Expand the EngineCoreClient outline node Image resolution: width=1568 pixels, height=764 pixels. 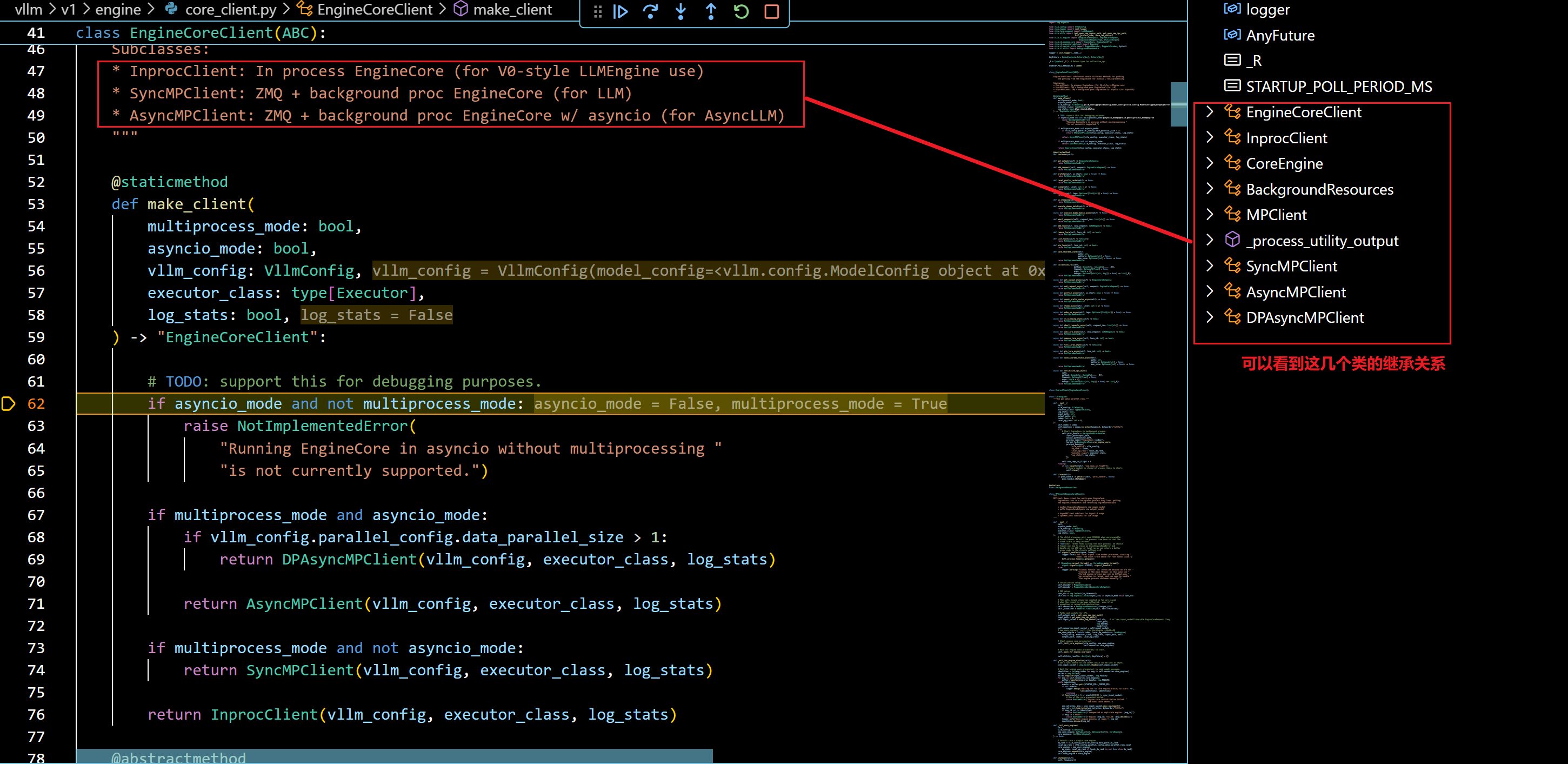coord(1210,112)
